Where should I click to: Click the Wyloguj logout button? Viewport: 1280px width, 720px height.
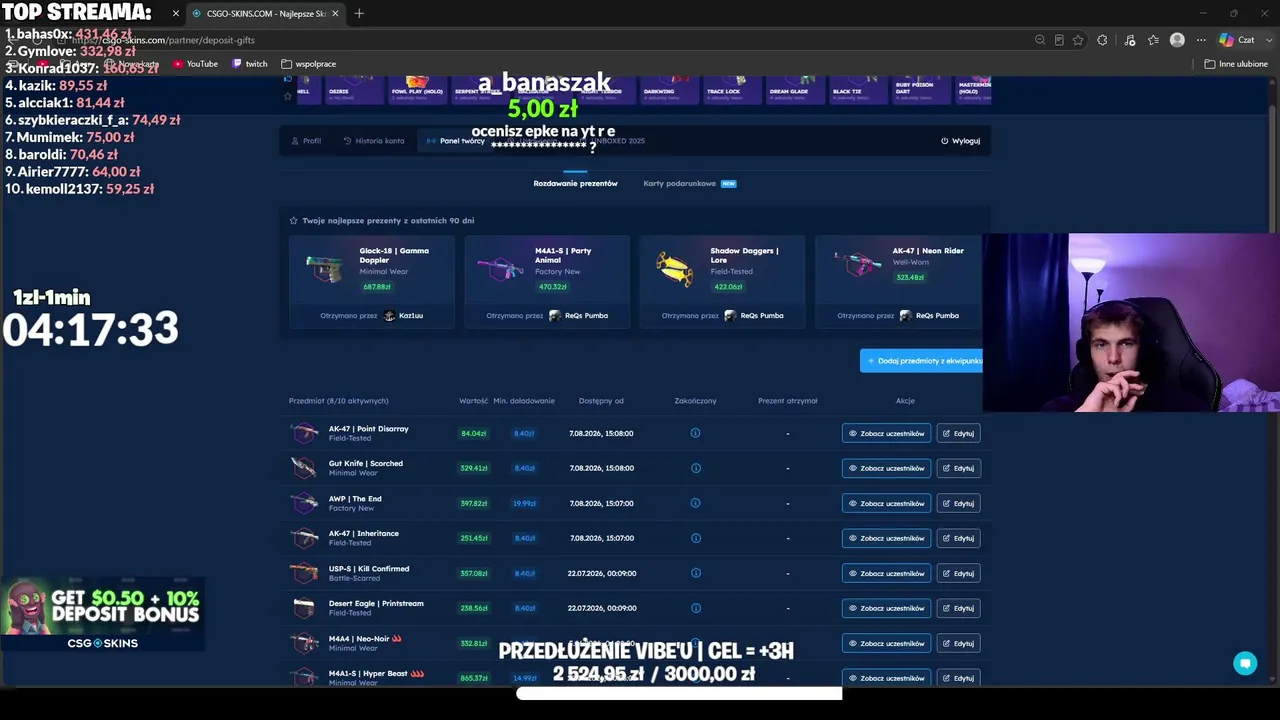(960, 141)
